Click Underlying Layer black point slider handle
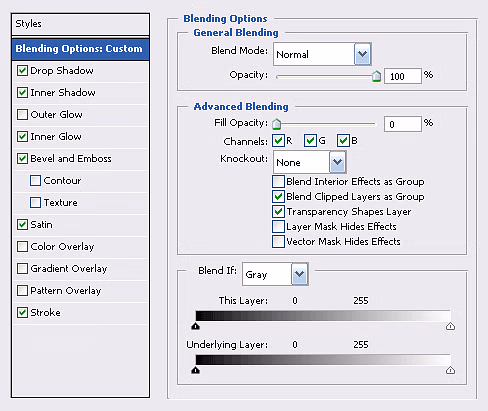 tap(196, 370)
